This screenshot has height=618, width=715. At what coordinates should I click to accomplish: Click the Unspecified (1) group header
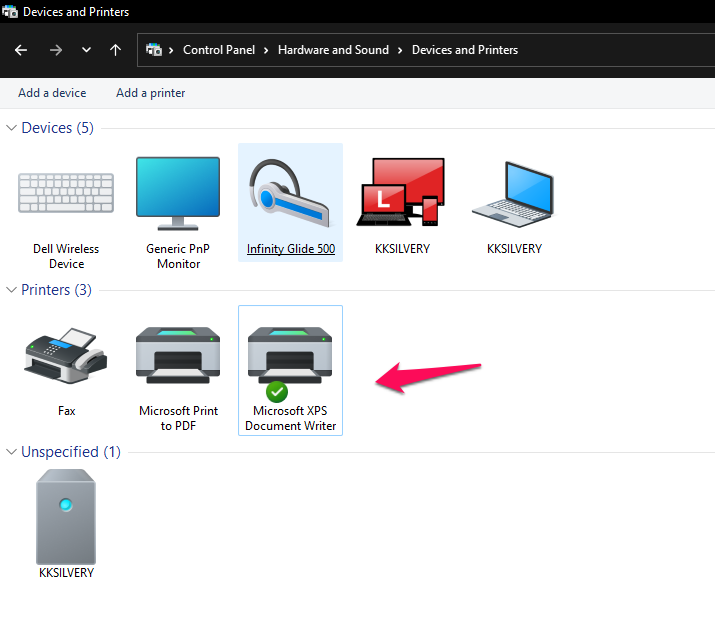71,452
